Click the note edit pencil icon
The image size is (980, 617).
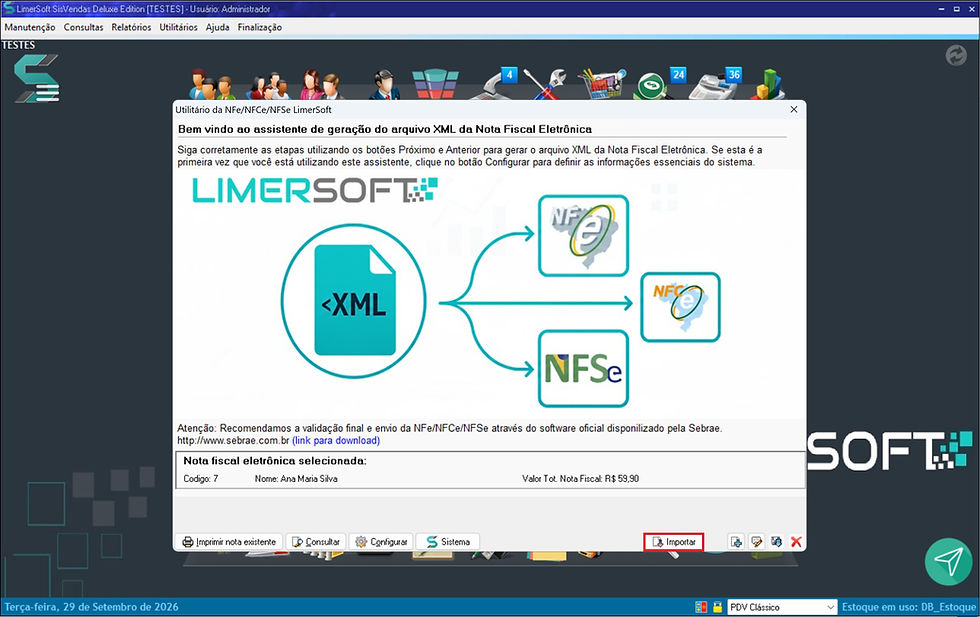click(x=756, y=542)
